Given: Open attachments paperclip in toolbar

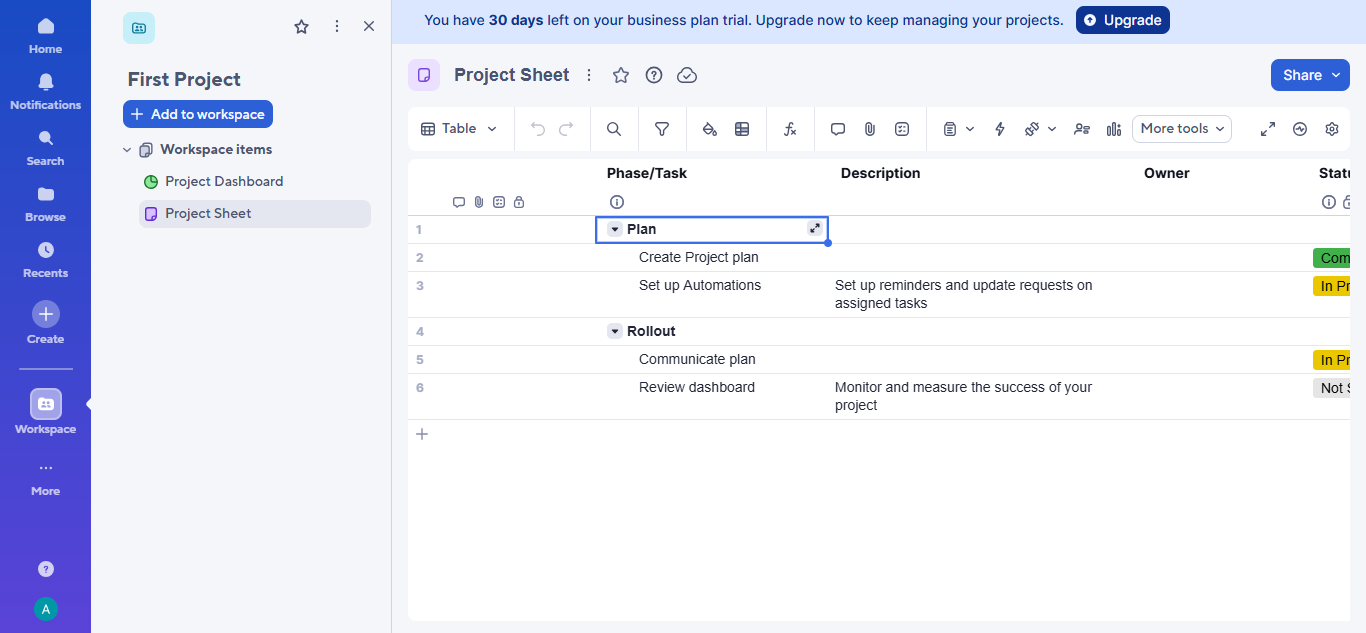Looking at the screenshot, I should [870, 129].
